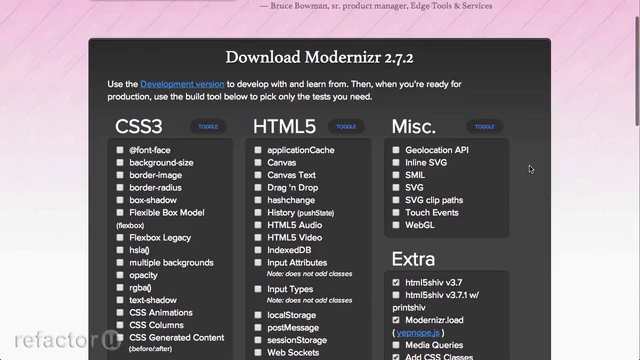The image size is (640, 360).
Task: Enable the localStorage checkbox
Action: [258, 315]
